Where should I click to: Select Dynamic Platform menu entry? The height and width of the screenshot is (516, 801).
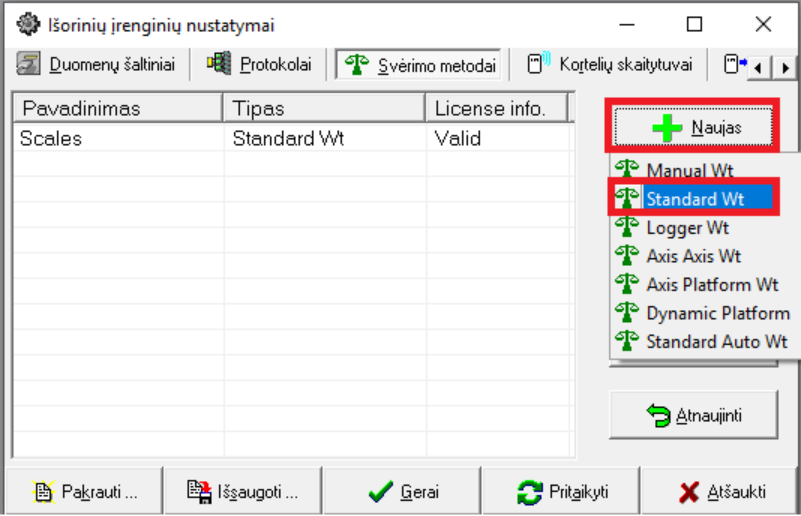coord(717,313)
